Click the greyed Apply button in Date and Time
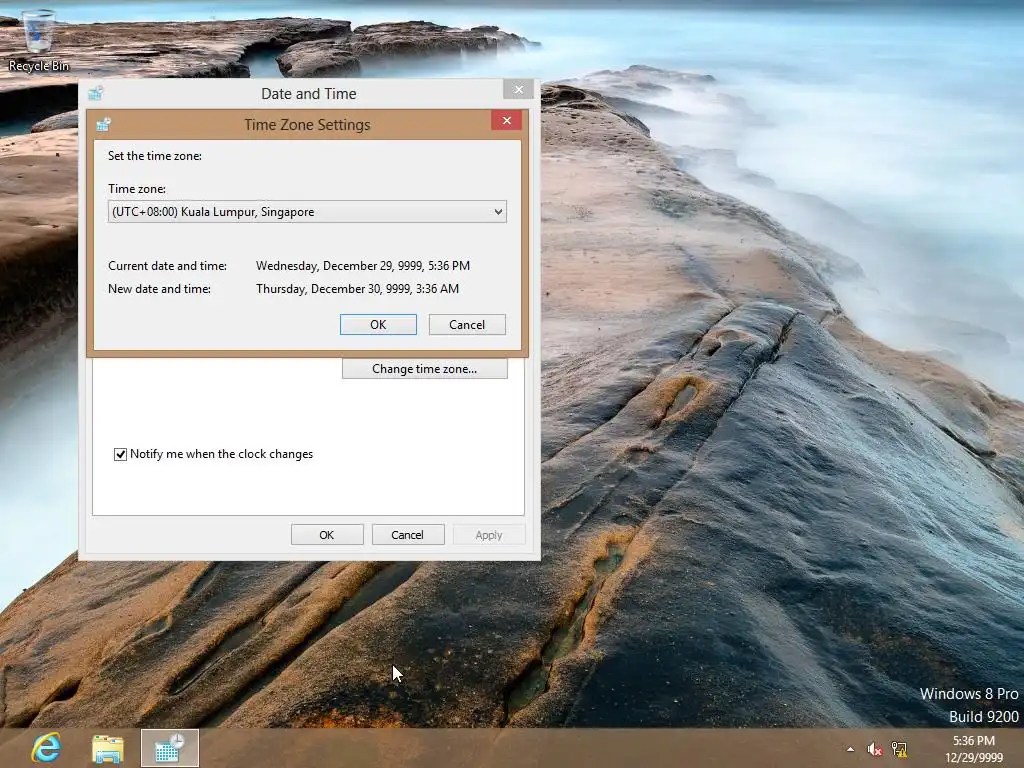The image size is (1024, 768). tap(488, 535)
